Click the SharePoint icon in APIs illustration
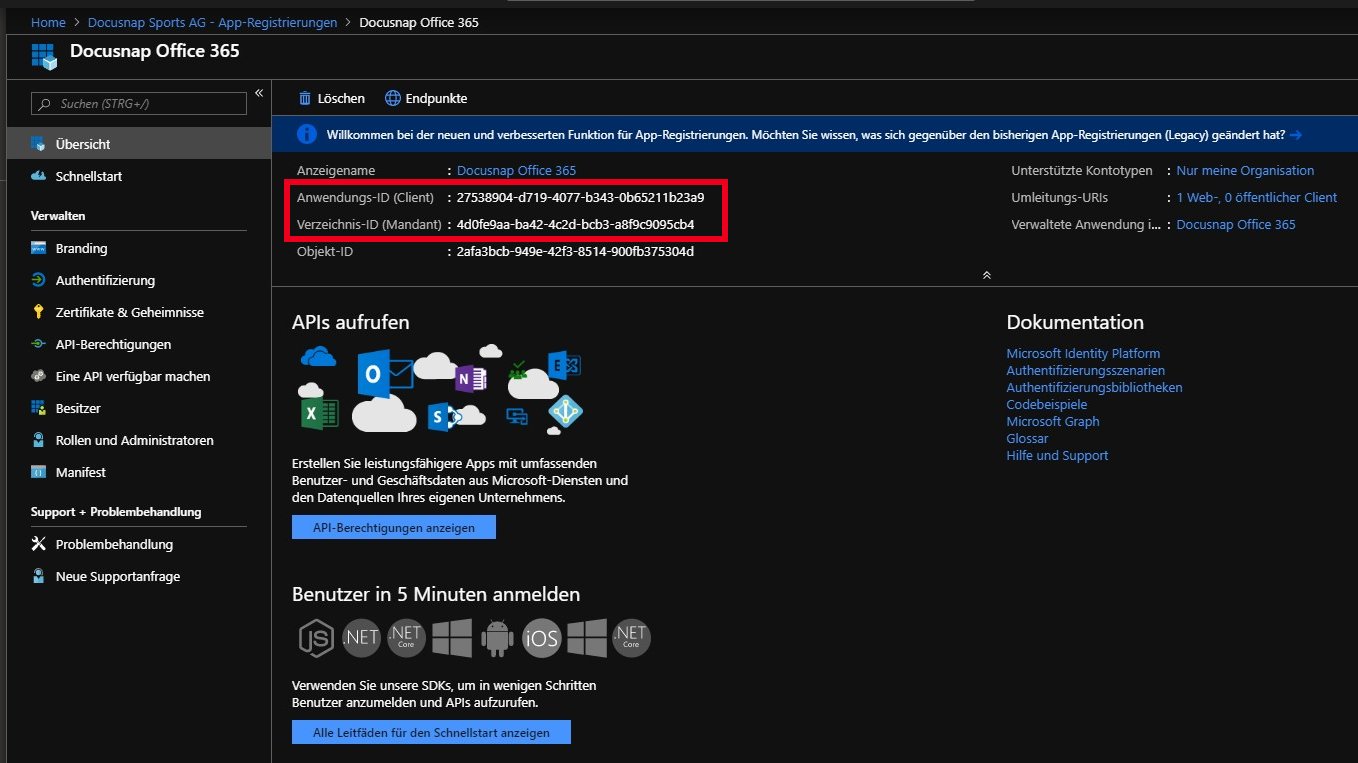The width and height of the screenshot is (1358, 763). 443,416
